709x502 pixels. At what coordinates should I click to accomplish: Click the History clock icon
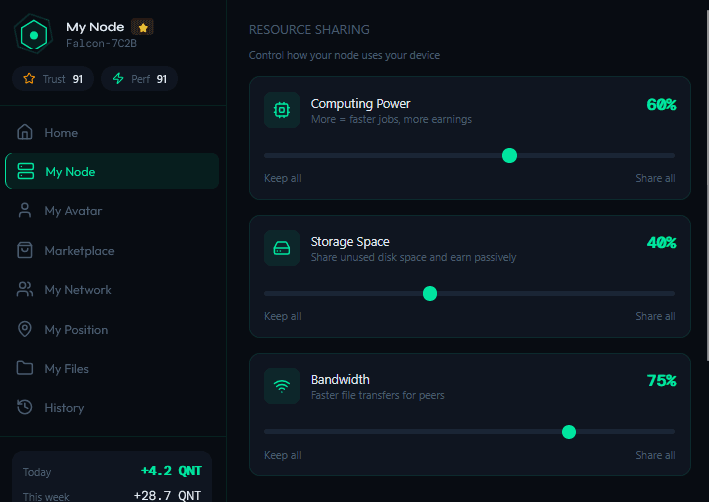[25, 407]
